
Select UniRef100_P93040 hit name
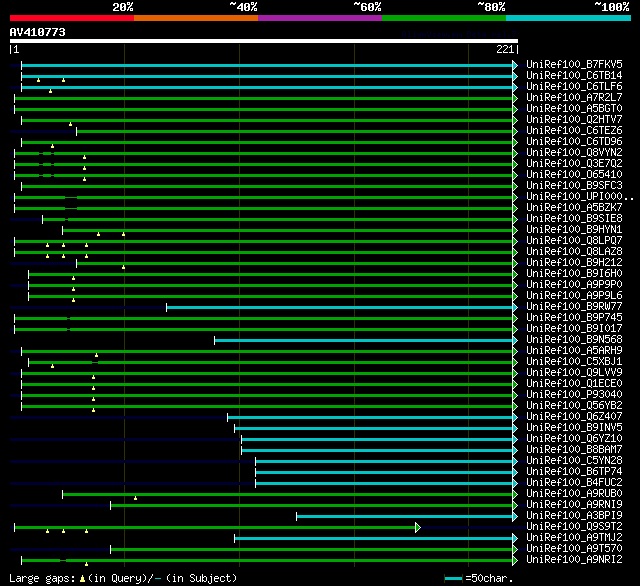coord(574,395)
